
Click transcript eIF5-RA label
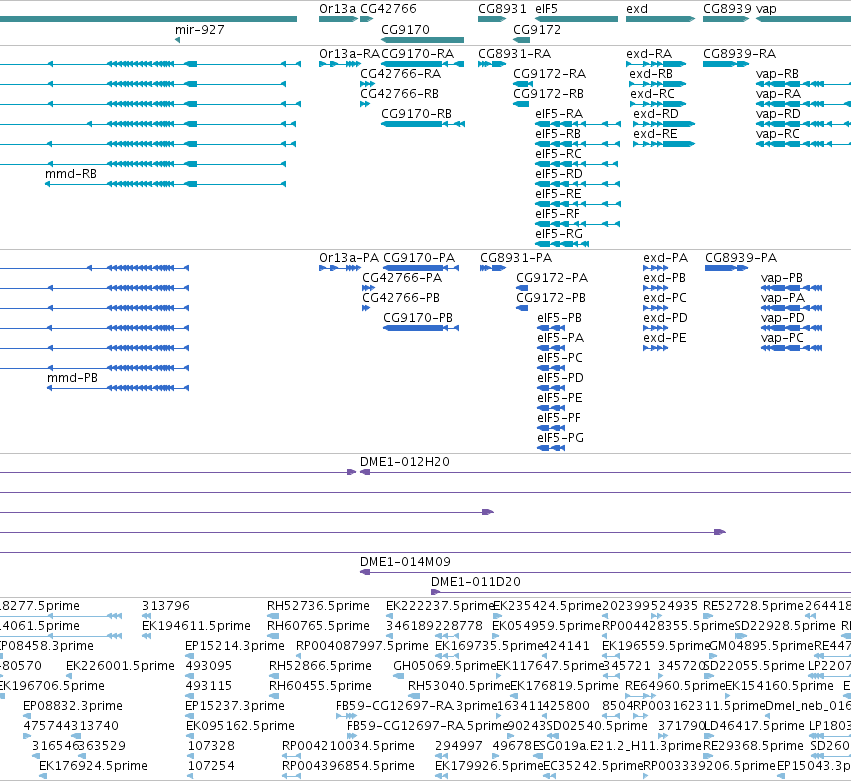click(559, 114)
